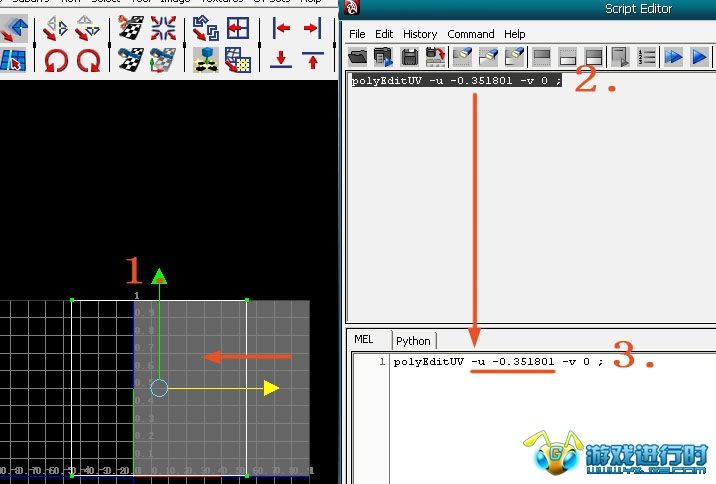
Task: Toggle Show Input only layout
Action: (x=568, y=57)
